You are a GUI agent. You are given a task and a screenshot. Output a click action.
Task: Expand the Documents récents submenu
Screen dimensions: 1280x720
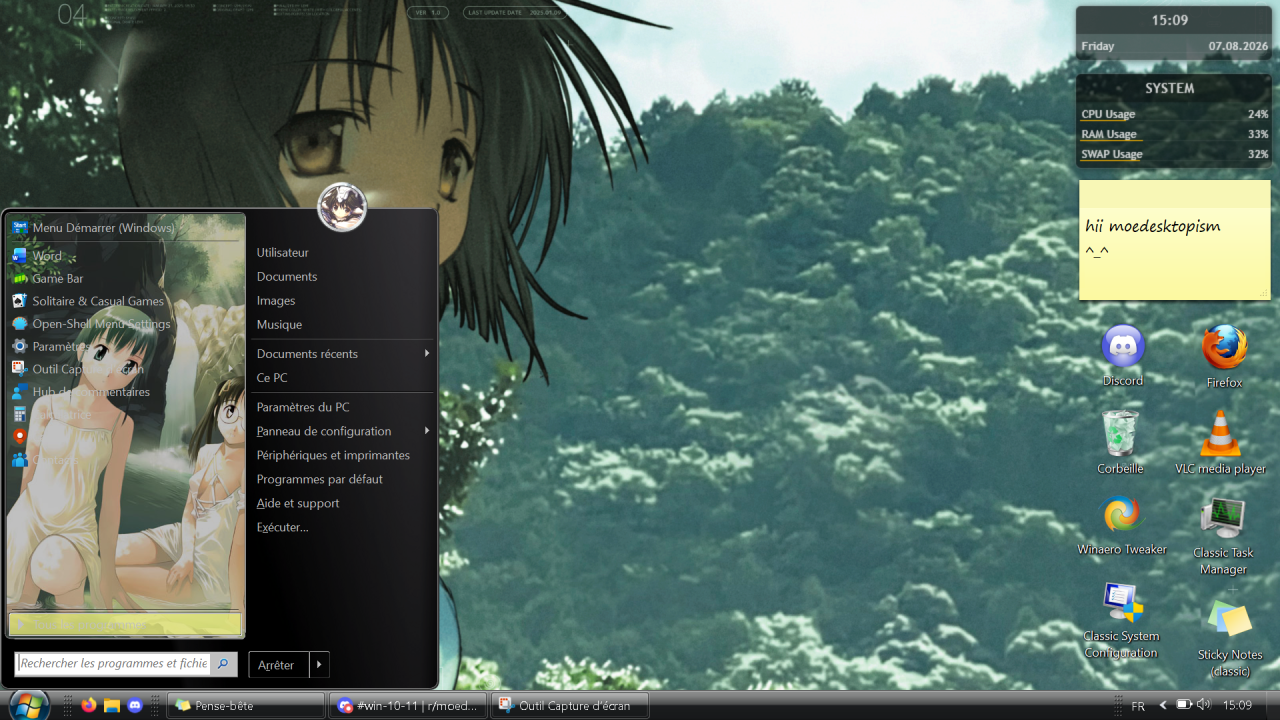[342, 354]
